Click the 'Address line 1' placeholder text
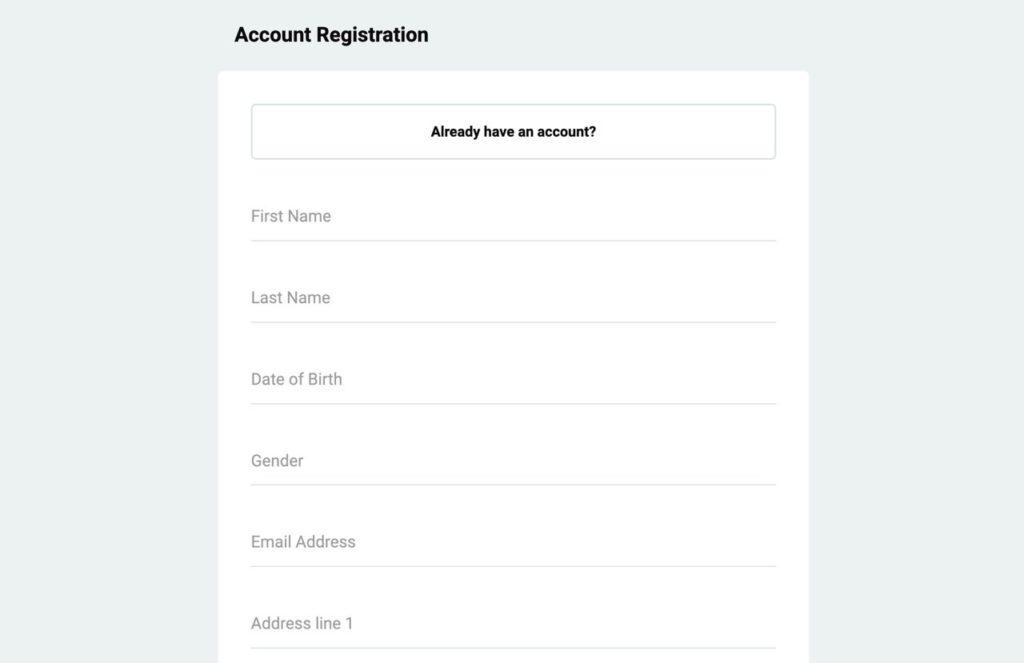 click(302, 624)
